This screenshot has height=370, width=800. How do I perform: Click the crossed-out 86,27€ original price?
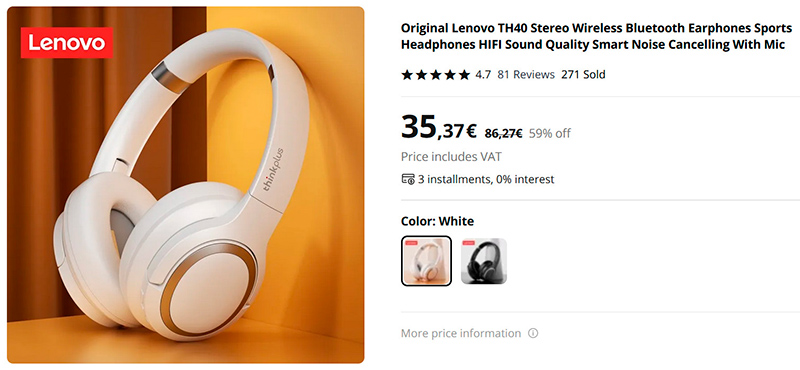point(503,134)
